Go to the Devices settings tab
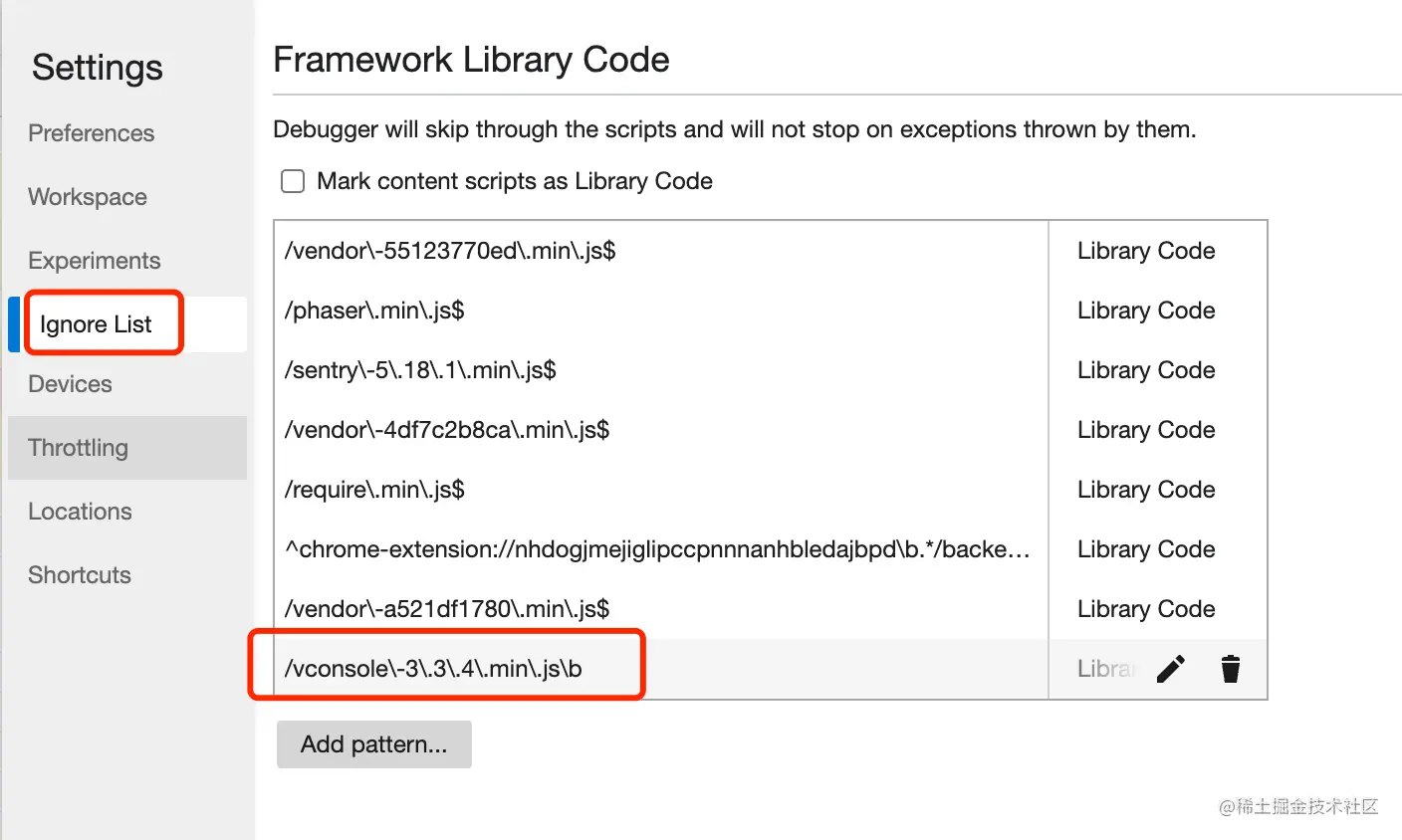Viewport: 1402px width, 840px height. click(70, 384)
